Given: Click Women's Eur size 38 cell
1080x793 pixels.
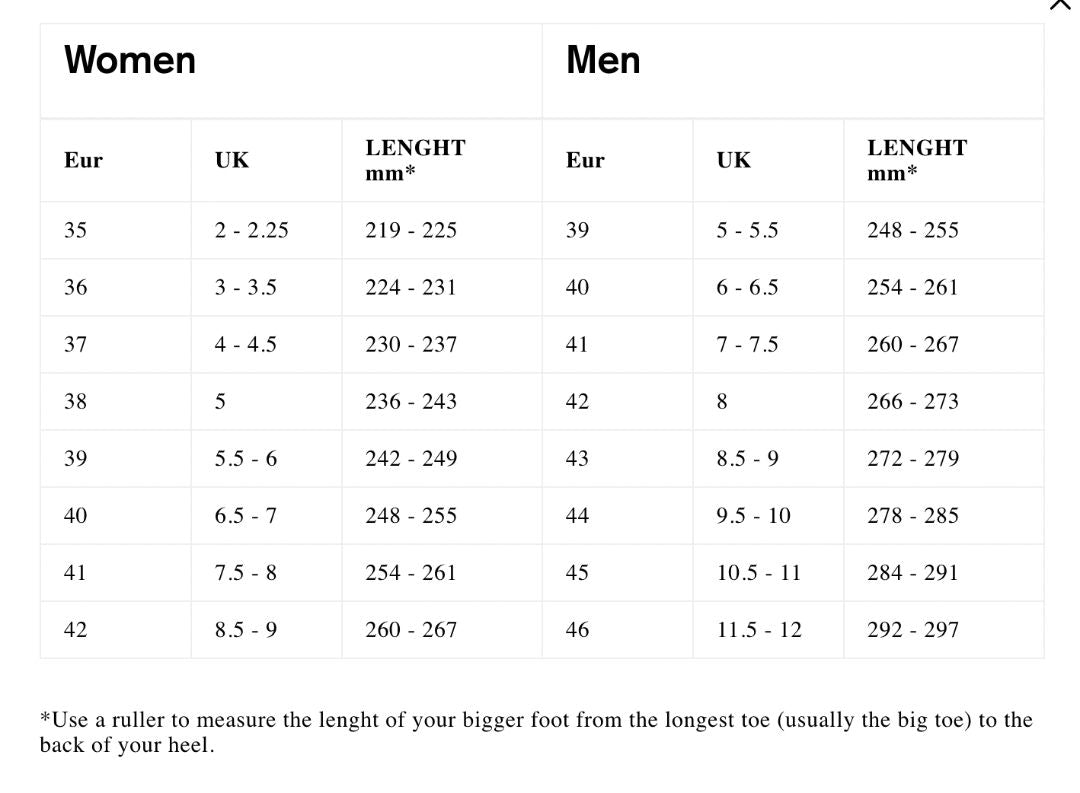Looking at the screenshot, I should (75, 401).
